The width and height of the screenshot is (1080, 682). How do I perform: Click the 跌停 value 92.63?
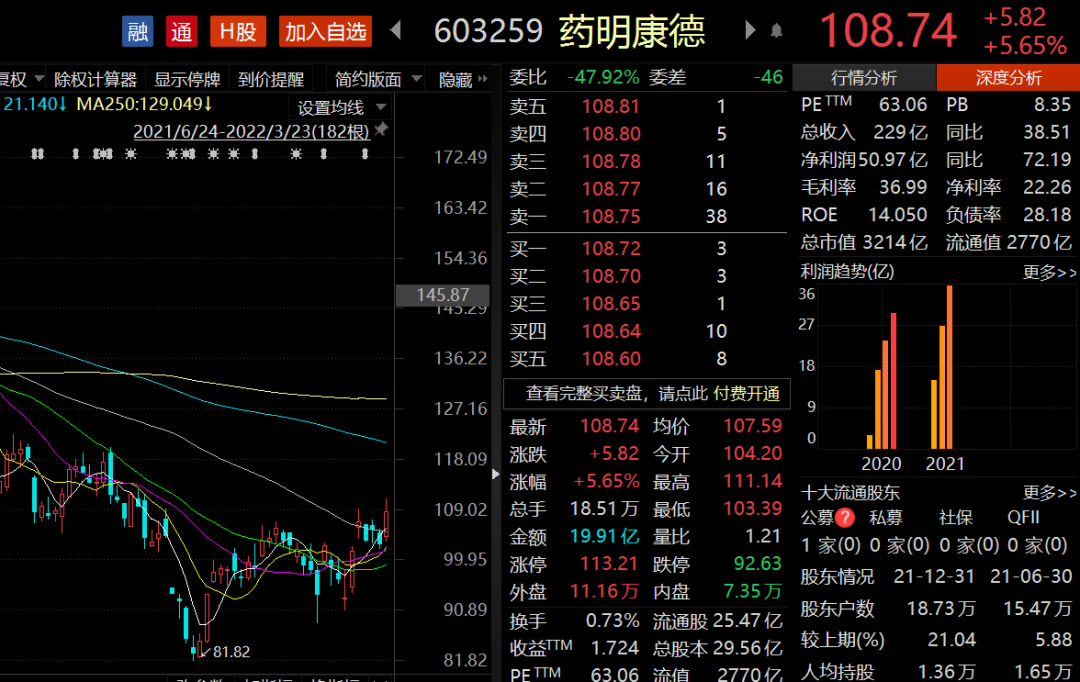tap(758, 564)
